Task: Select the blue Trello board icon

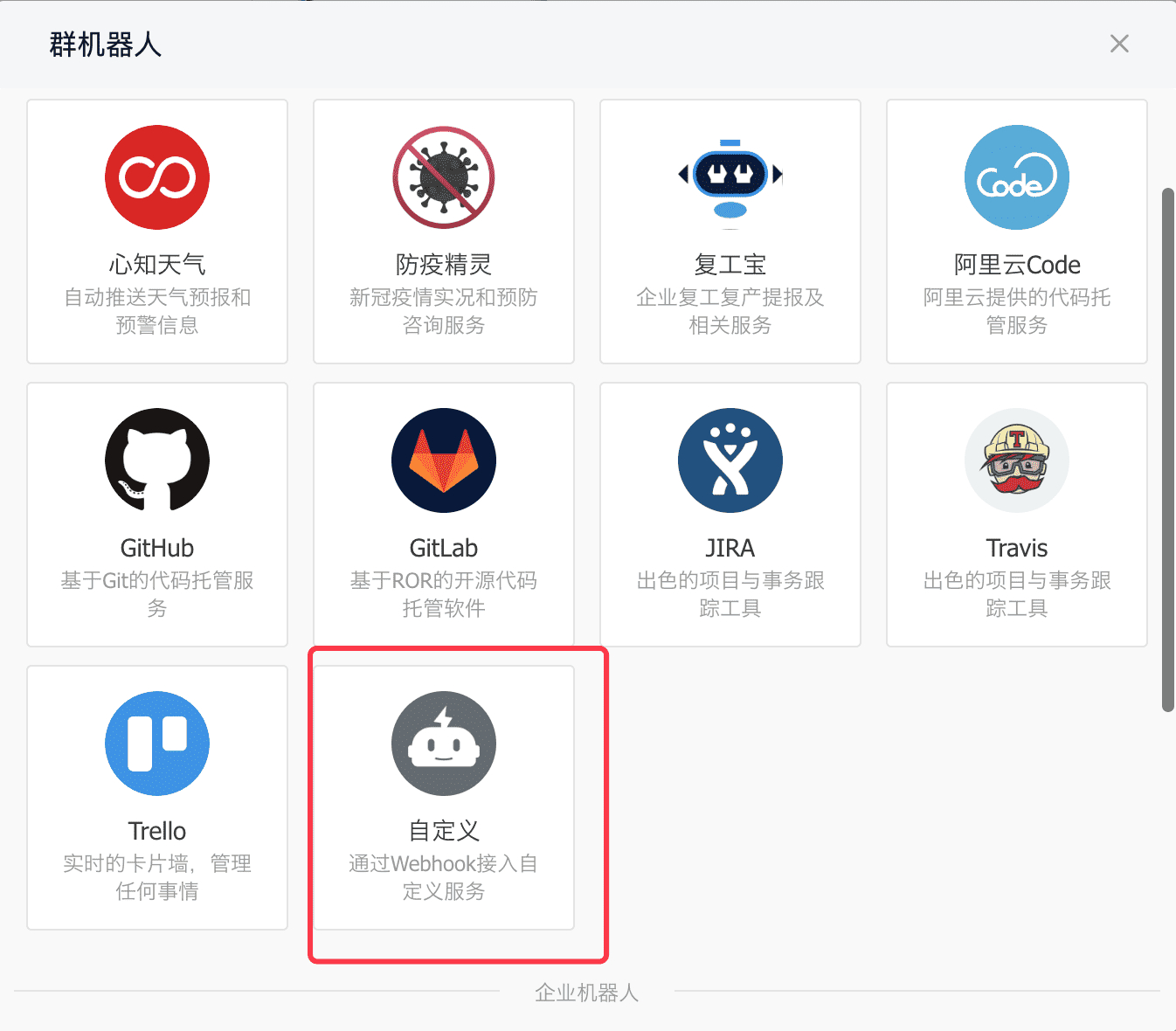Action: [157, 744]
